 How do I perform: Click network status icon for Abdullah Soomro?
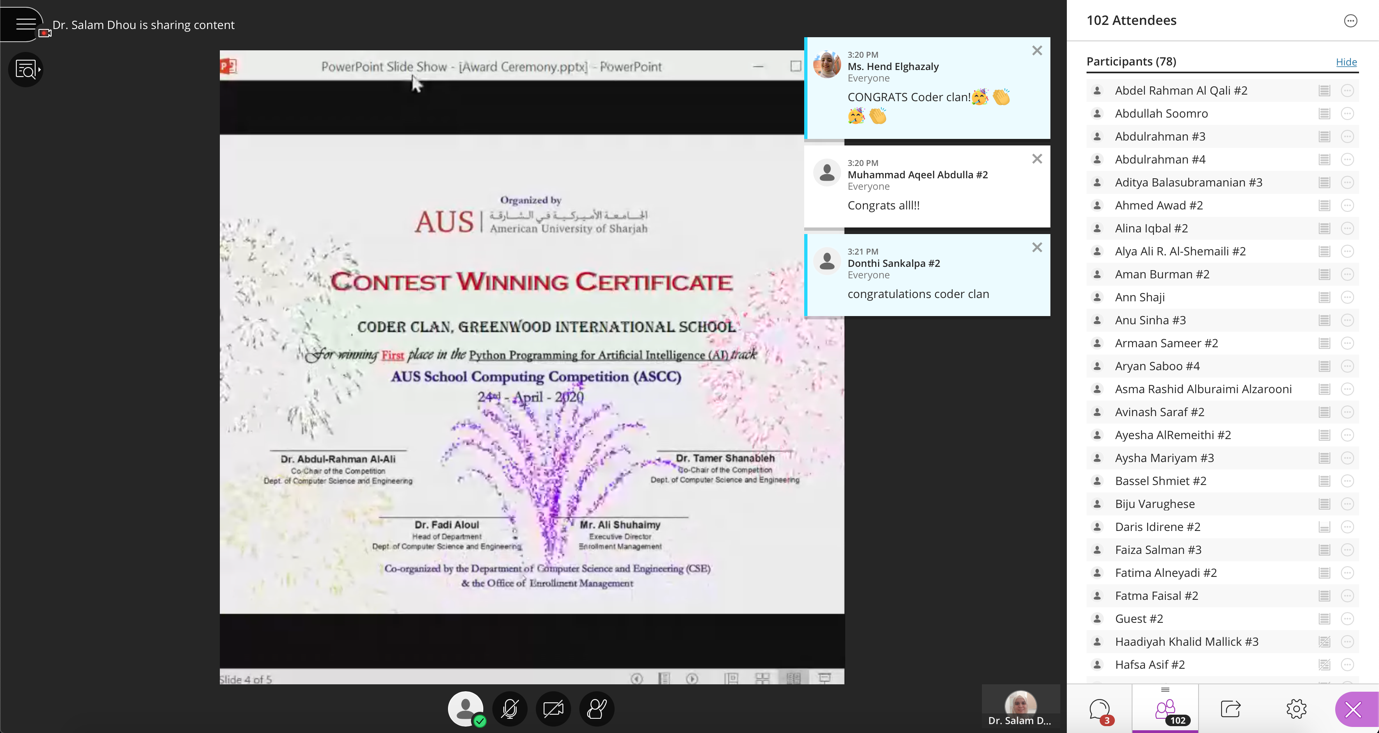[x=1324, y=114]
